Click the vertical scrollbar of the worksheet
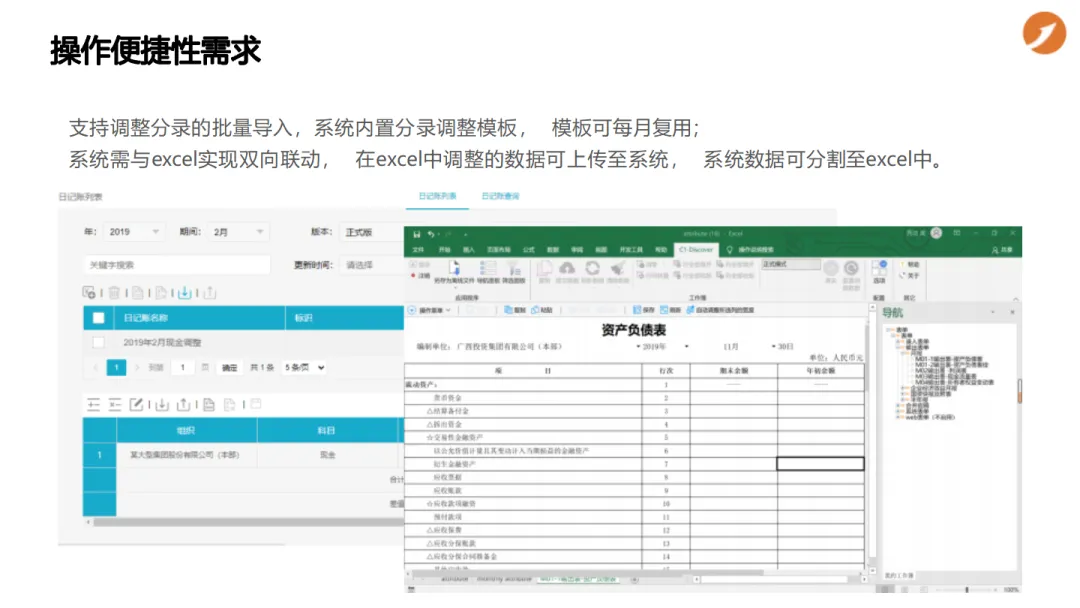The width and height of the screenshot is (1080, 608). point(872,441)
